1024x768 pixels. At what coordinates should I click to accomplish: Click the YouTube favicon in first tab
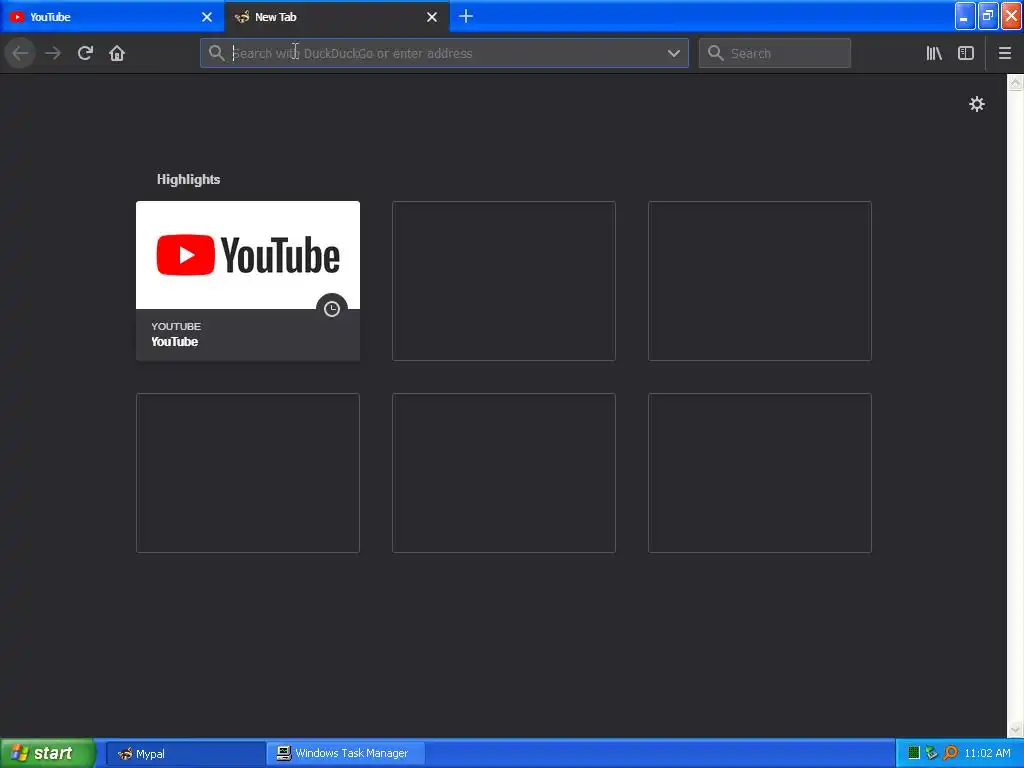pyautogui.click(x=17, y=17)
